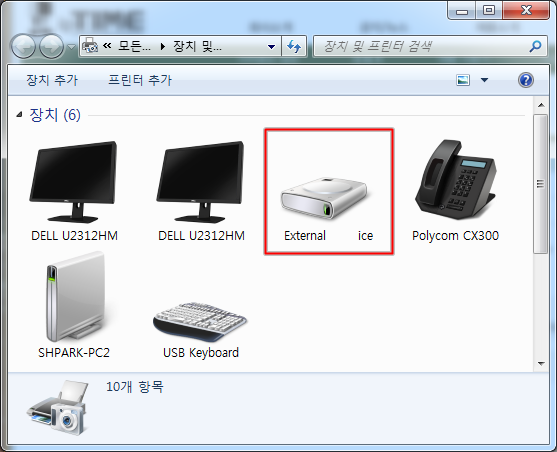The height and width of the screenshot is (452, 557).
Task: Open the address bar history dropdown
Action: (271, 47)
